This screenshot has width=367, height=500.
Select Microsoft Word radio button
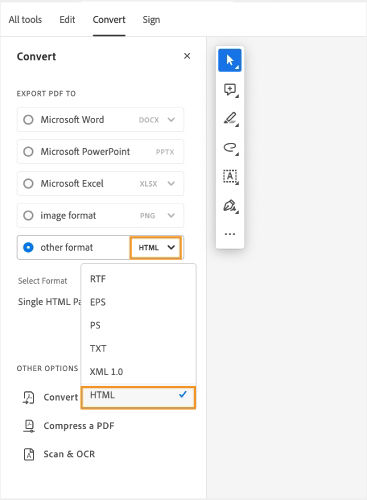pos(28,120)
